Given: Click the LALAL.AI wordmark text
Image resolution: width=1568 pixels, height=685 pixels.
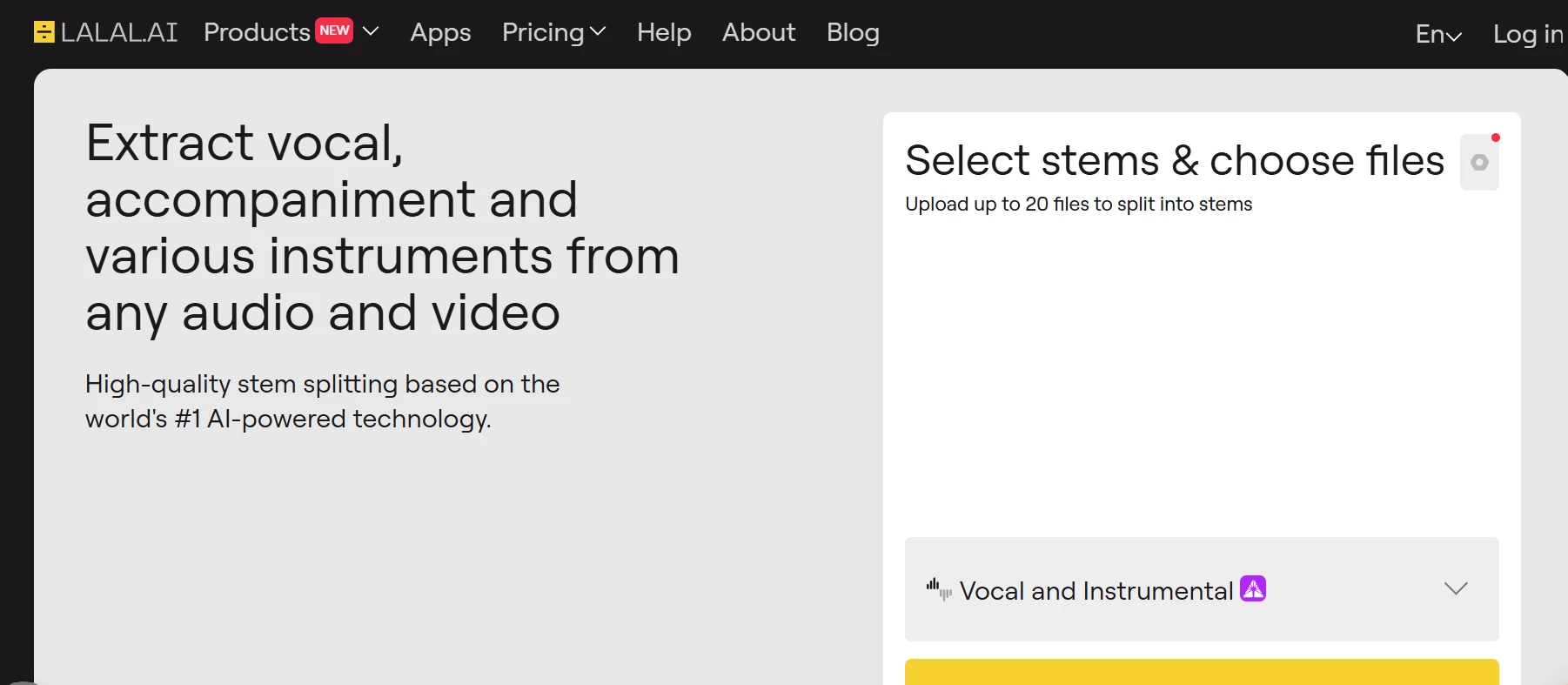Looking at the screenshot, I should [119, 32].
